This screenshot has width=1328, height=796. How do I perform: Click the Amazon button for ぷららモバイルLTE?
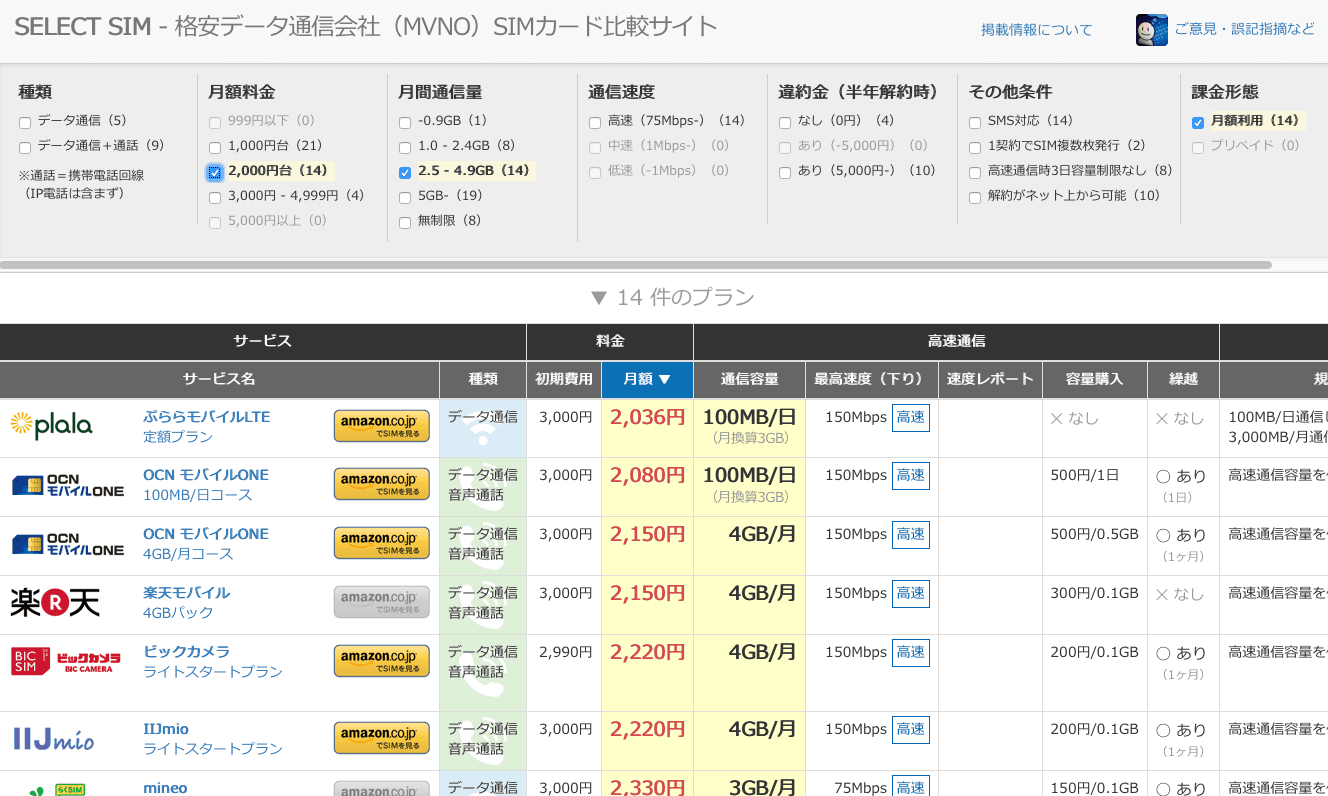(382, 426)
